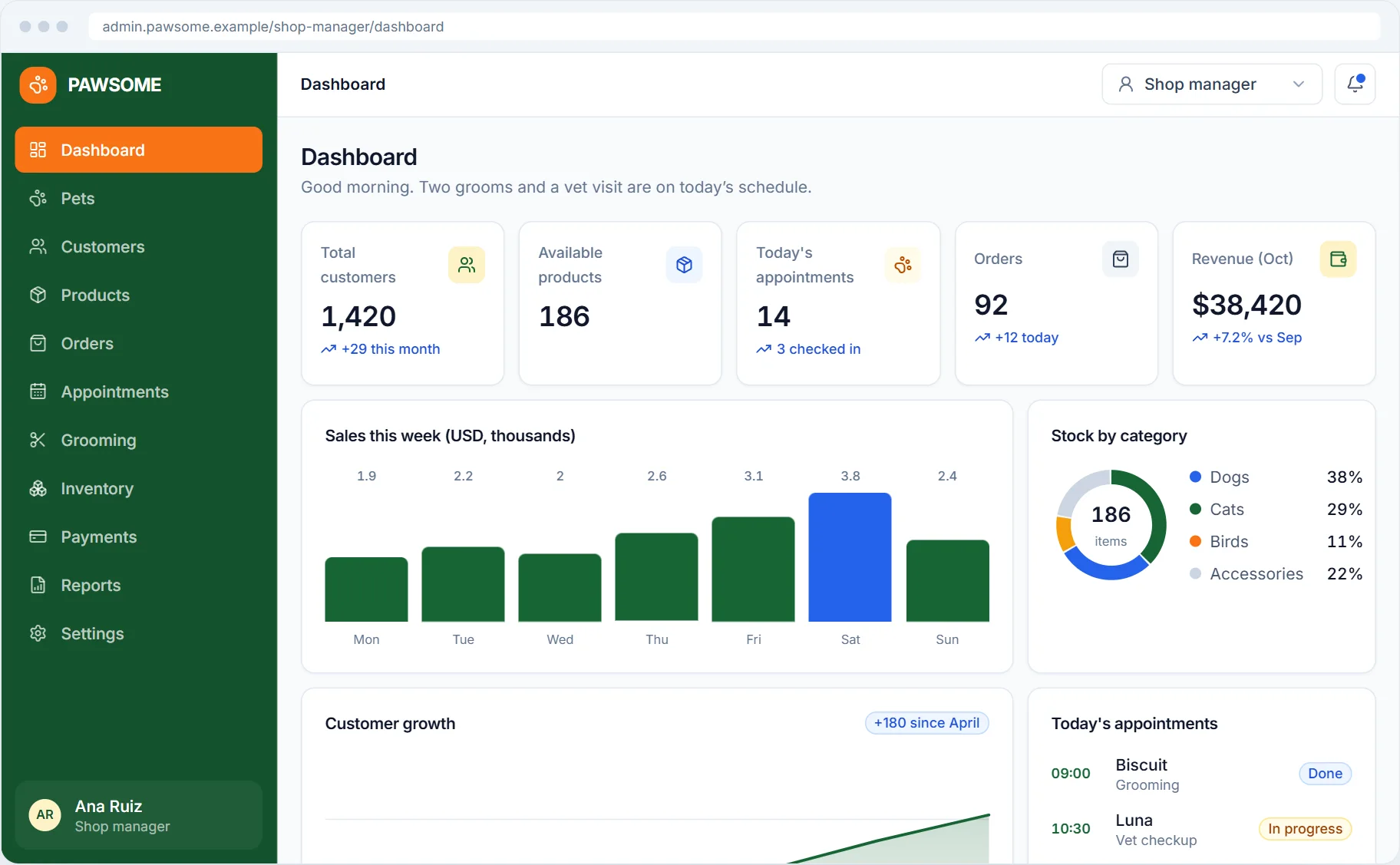Click the Available products box icon
Image resolution: width=1400 pixels, height=865 pixels.
coord(684,265)
